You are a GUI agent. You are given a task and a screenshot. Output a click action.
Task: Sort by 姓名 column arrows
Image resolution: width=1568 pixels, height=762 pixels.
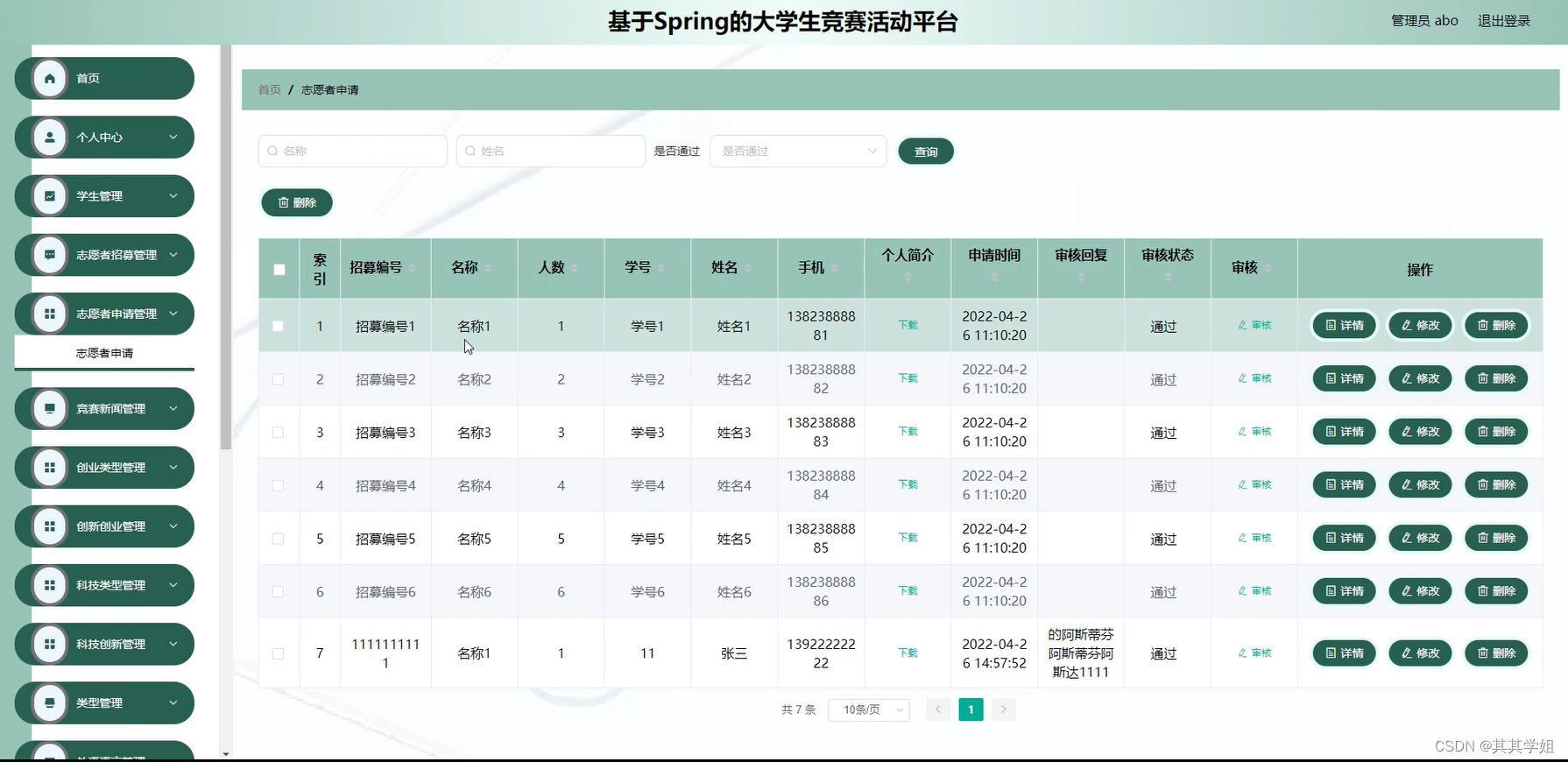pos(748,268)
